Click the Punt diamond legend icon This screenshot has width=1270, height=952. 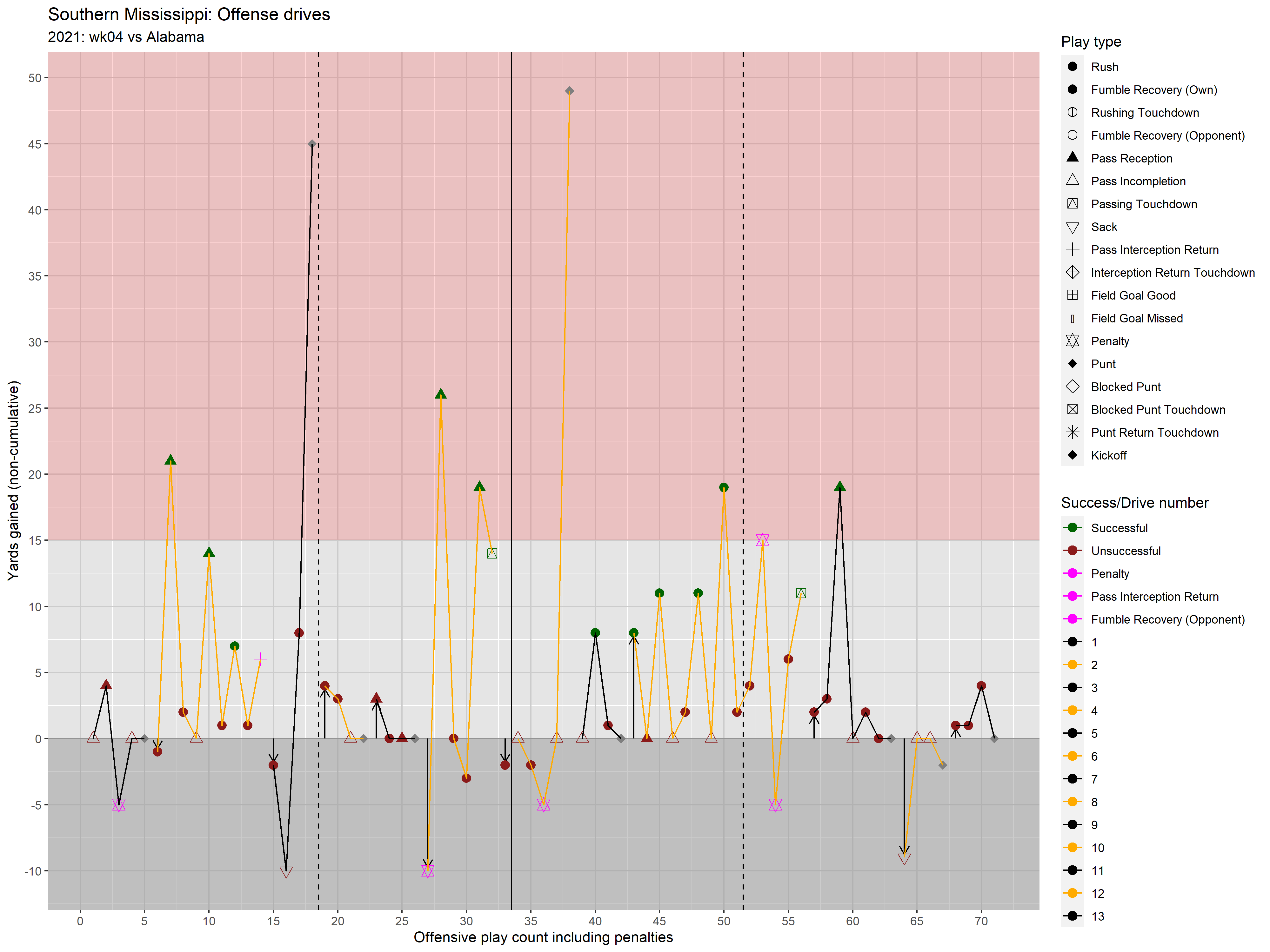[x=1072, y=364]
